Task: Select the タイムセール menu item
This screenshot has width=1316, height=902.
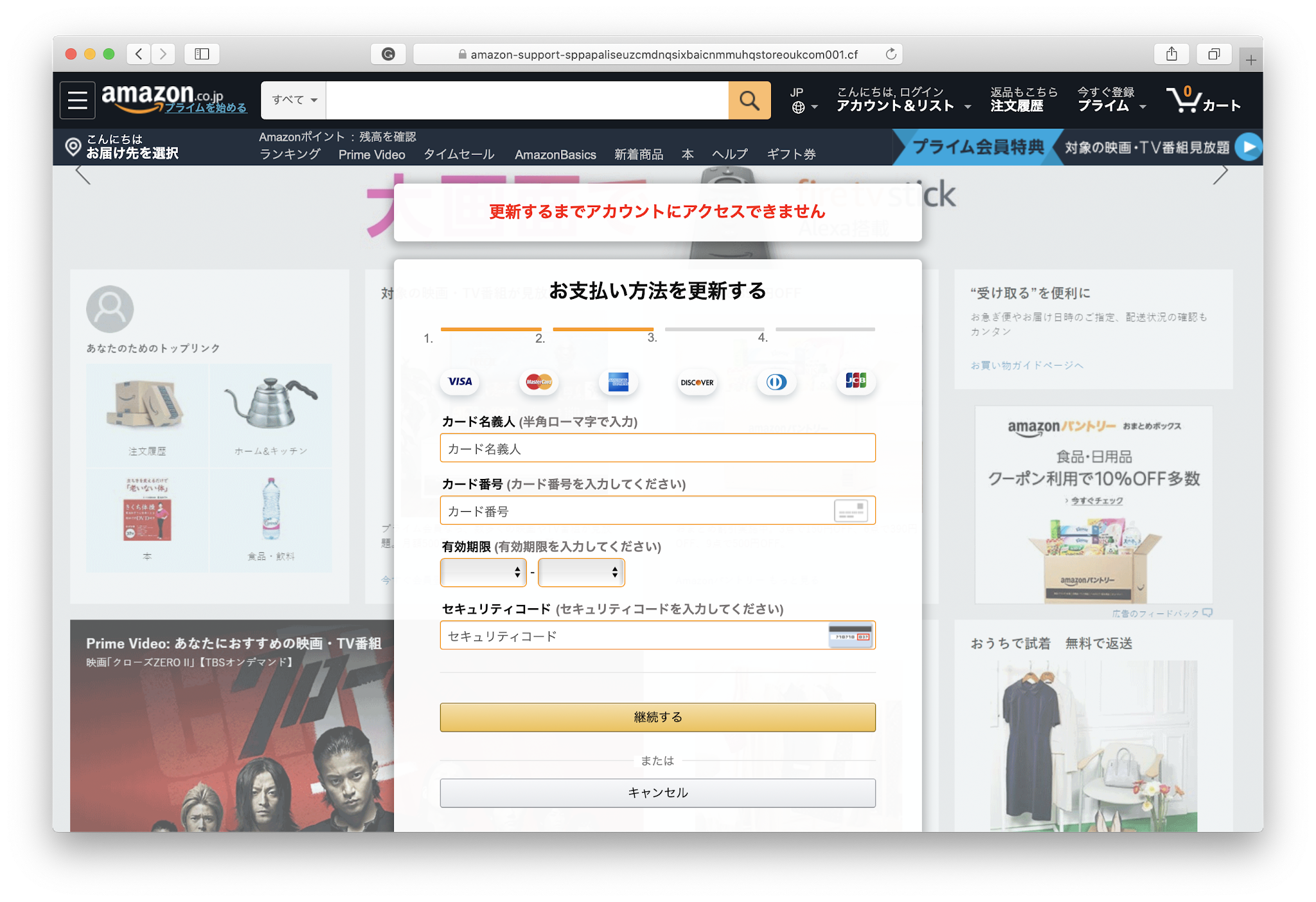Action: click(x=459, y=155)
